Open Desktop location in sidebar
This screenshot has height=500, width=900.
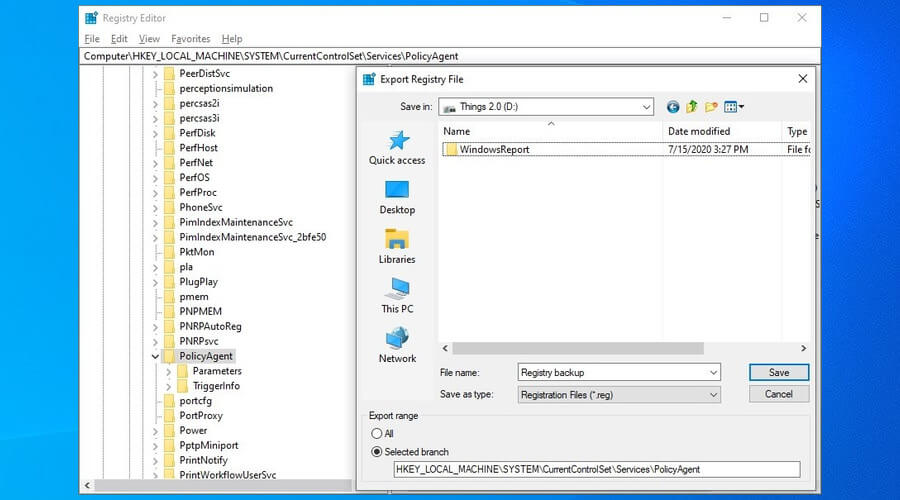[397, 197]
